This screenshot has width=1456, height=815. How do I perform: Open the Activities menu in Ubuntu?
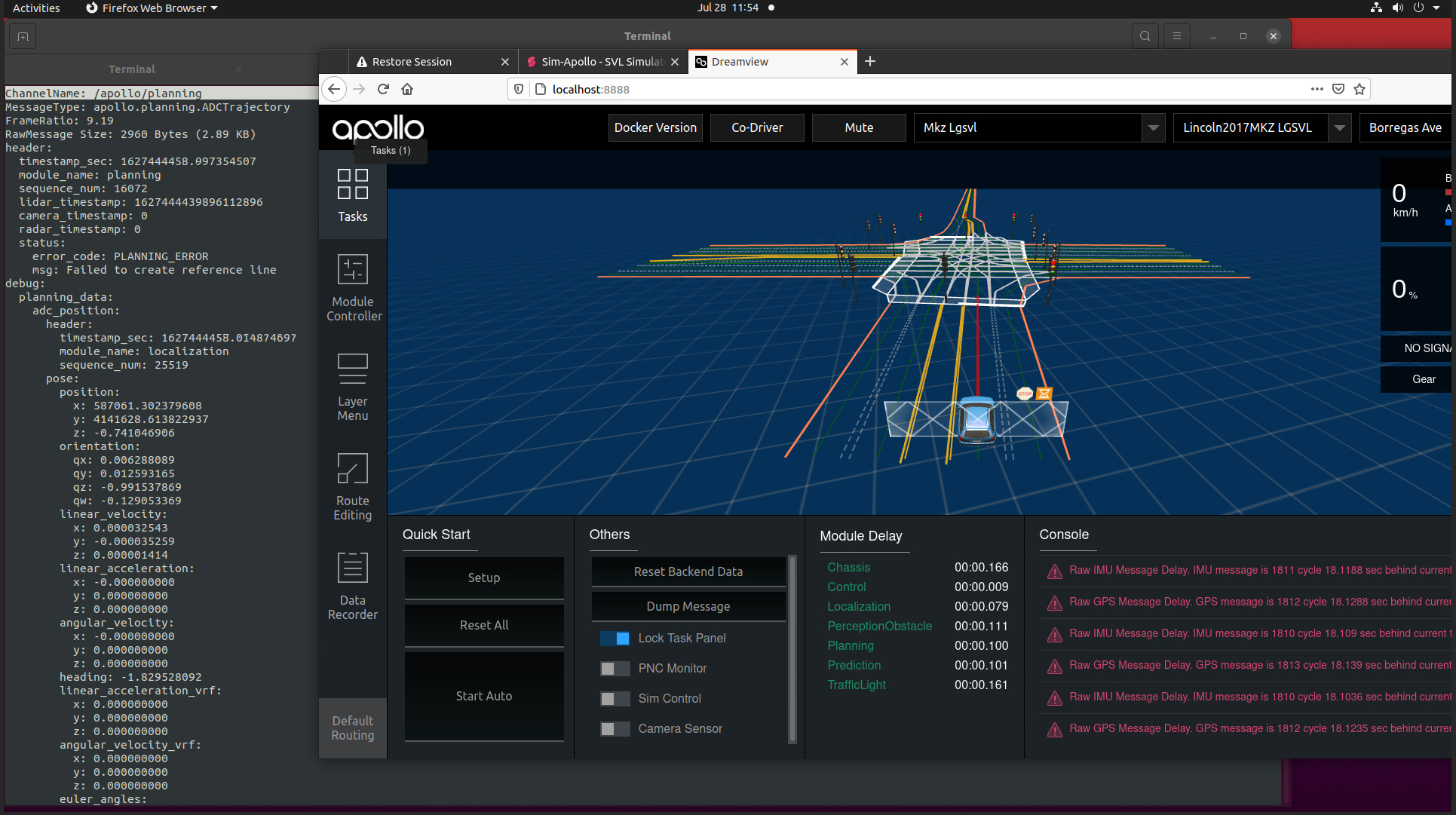[x=35, y=8]
